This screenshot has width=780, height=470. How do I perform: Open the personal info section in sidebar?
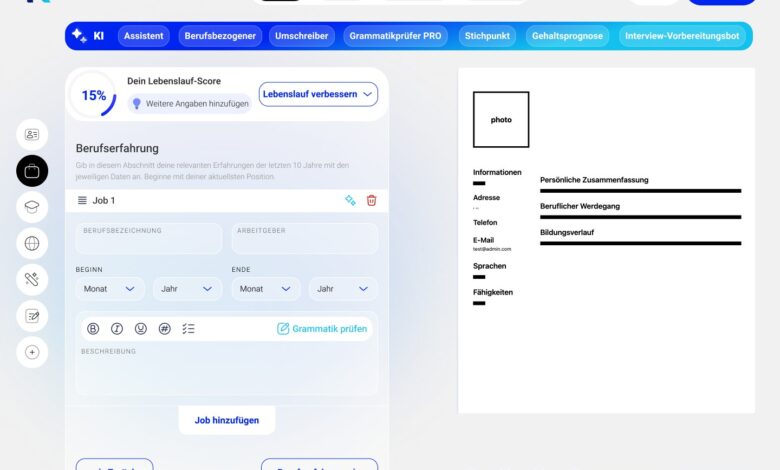click(x=32, y=134)
